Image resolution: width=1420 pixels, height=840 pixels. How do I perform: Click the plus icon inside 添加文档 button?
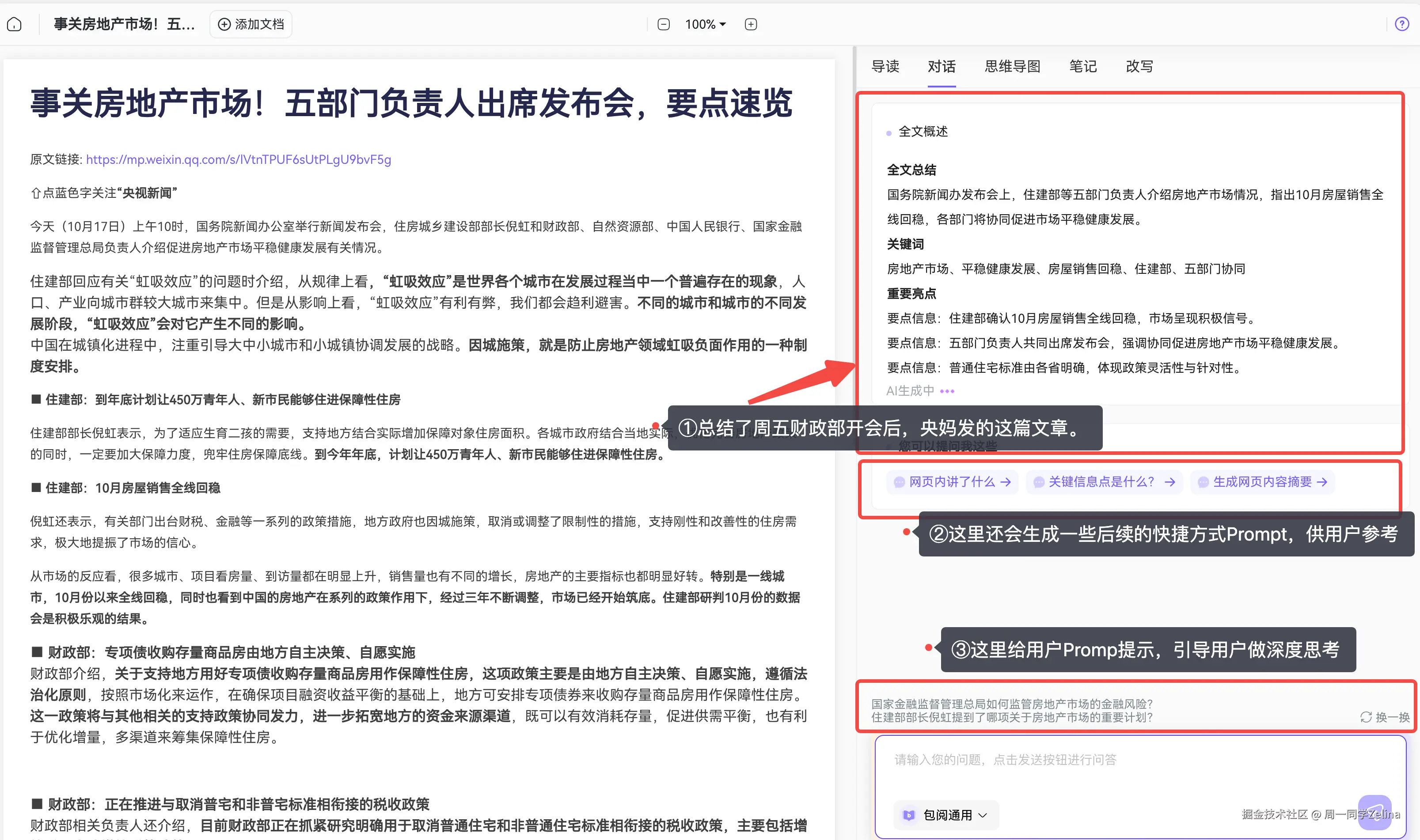224,24
